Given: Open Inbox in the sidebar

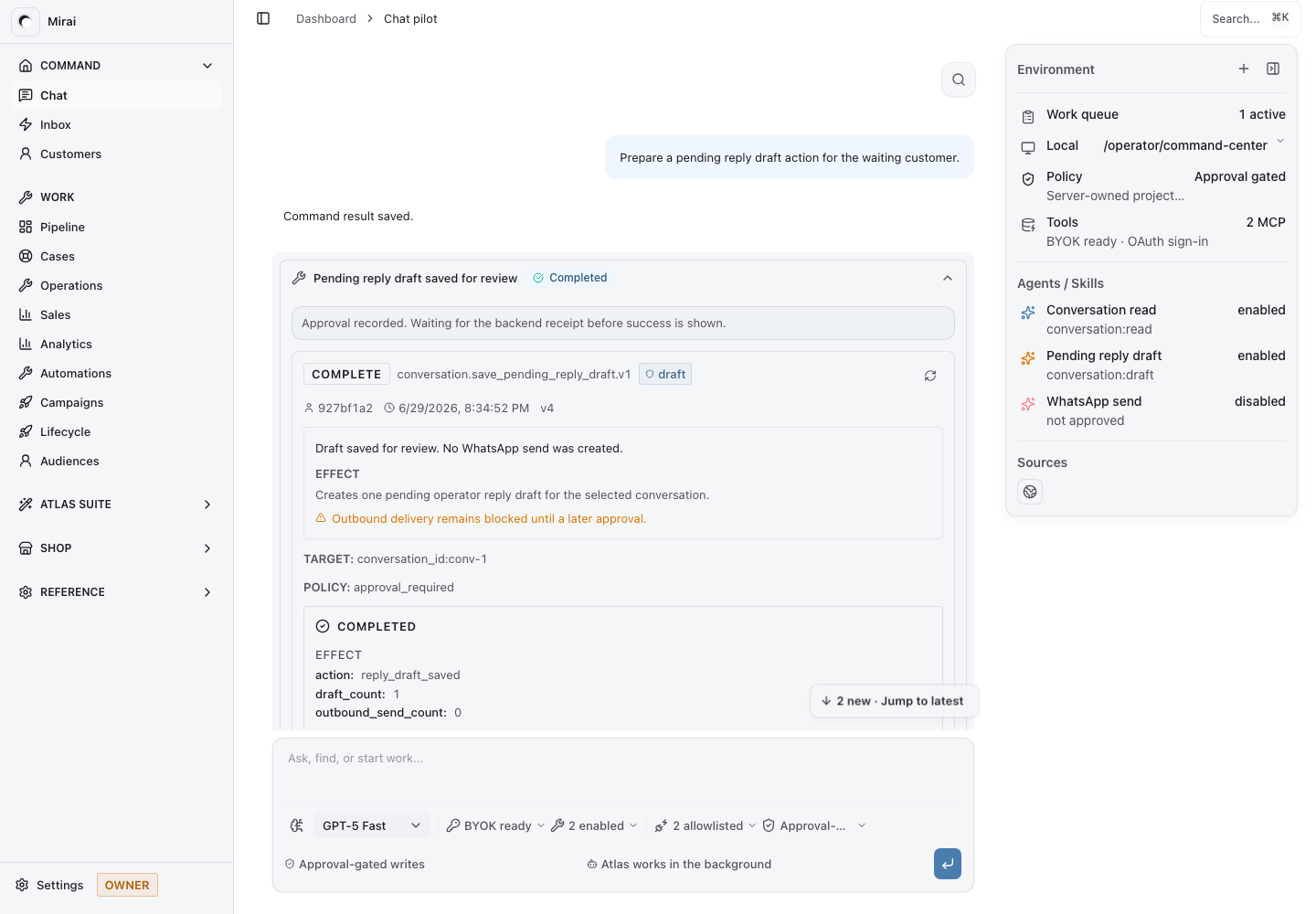Looking at the screenshot, I should (118, 124).
